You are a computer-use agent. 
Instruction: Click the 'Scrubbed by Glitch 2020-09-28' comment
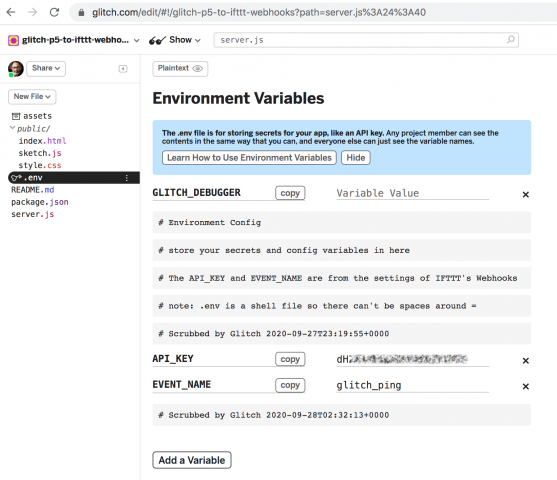click(342, 415)
